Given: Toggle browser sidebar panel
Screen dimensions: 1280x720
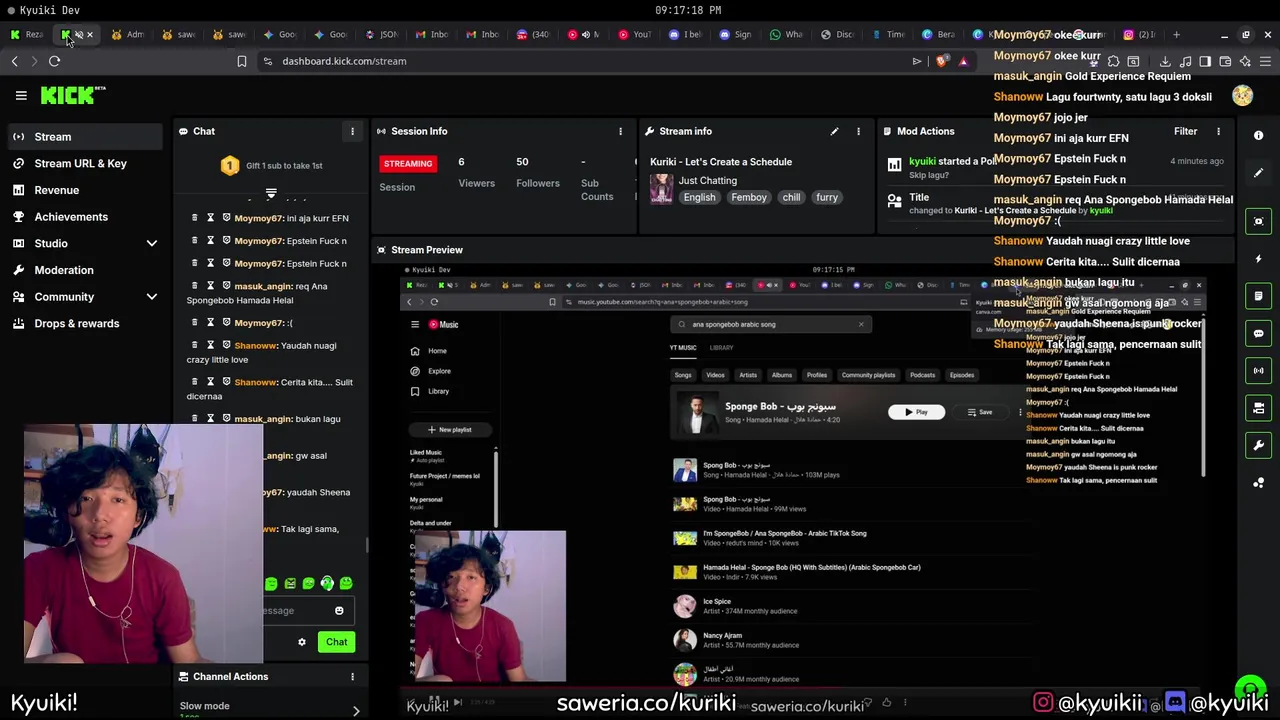Looking at the screenshot, I should (x=1205, y=61).
